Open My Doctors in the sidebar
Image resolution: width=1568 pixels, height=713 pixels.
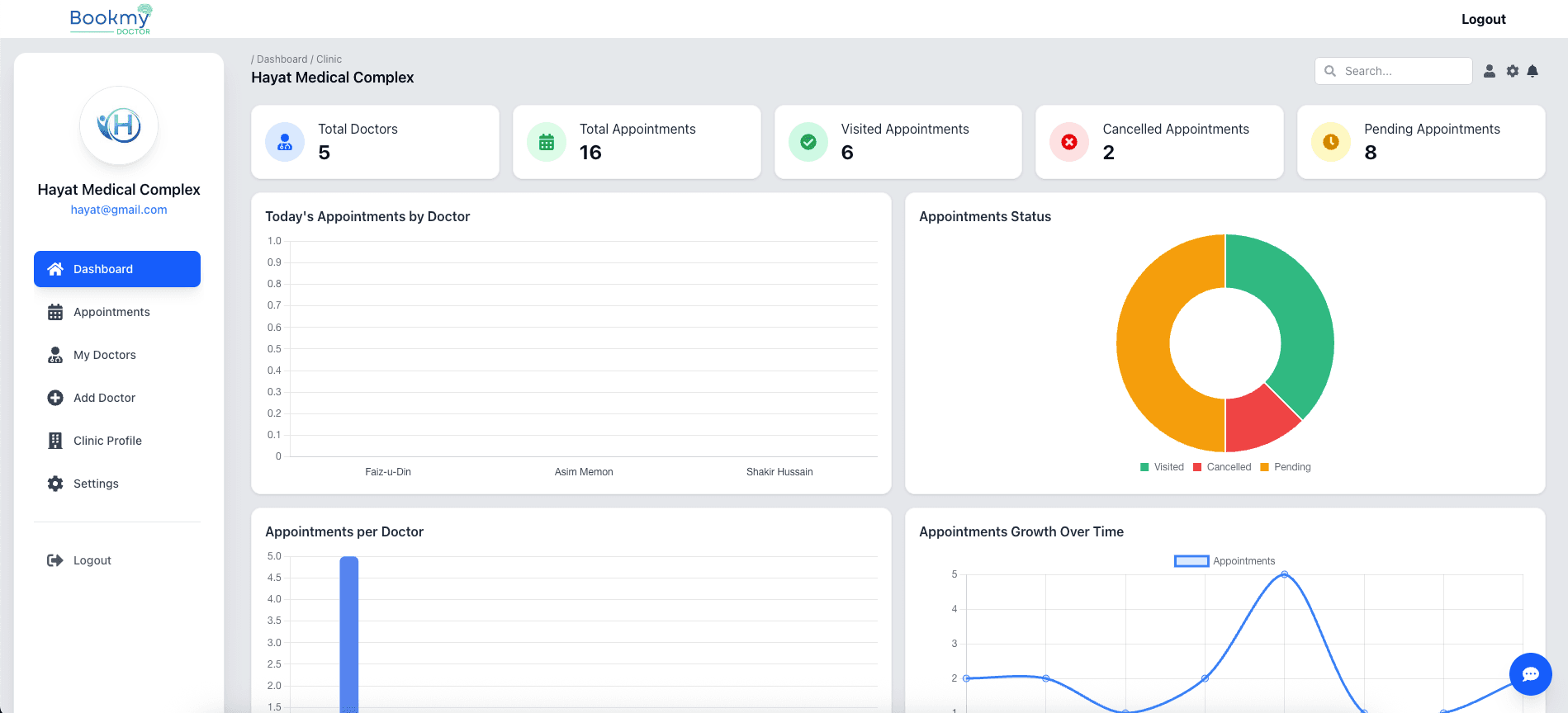coord(117,355)
